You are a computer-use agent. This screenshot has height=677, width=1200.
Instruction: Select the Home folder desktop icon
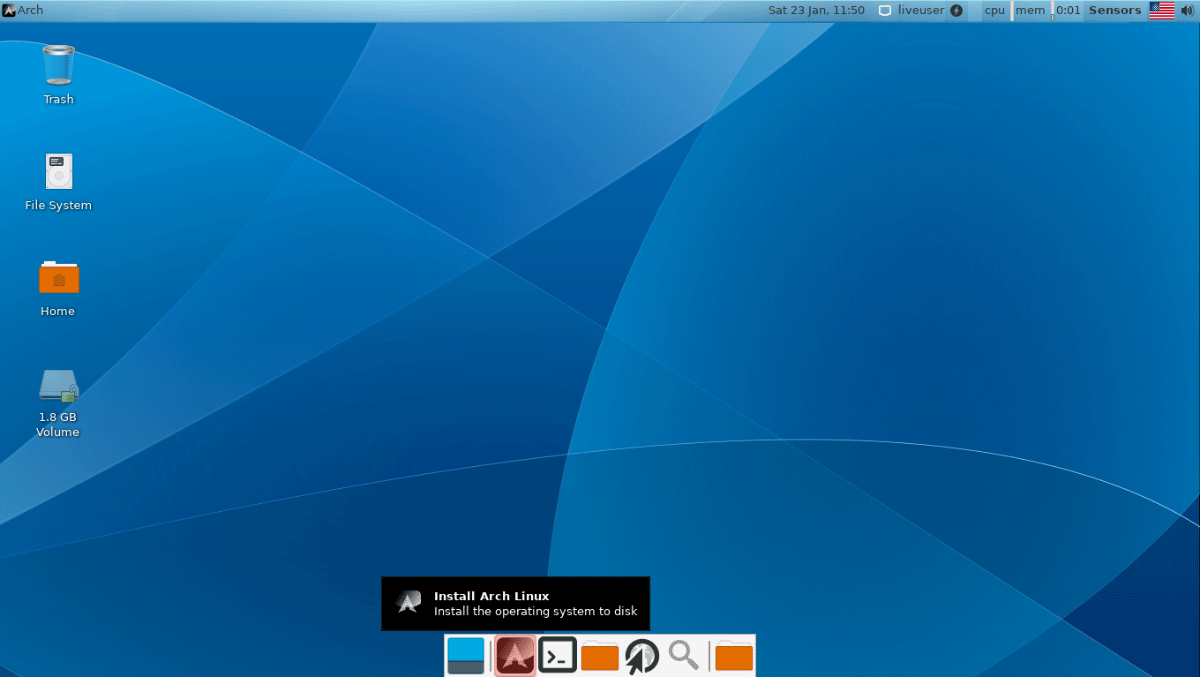[x=58, y=277]
